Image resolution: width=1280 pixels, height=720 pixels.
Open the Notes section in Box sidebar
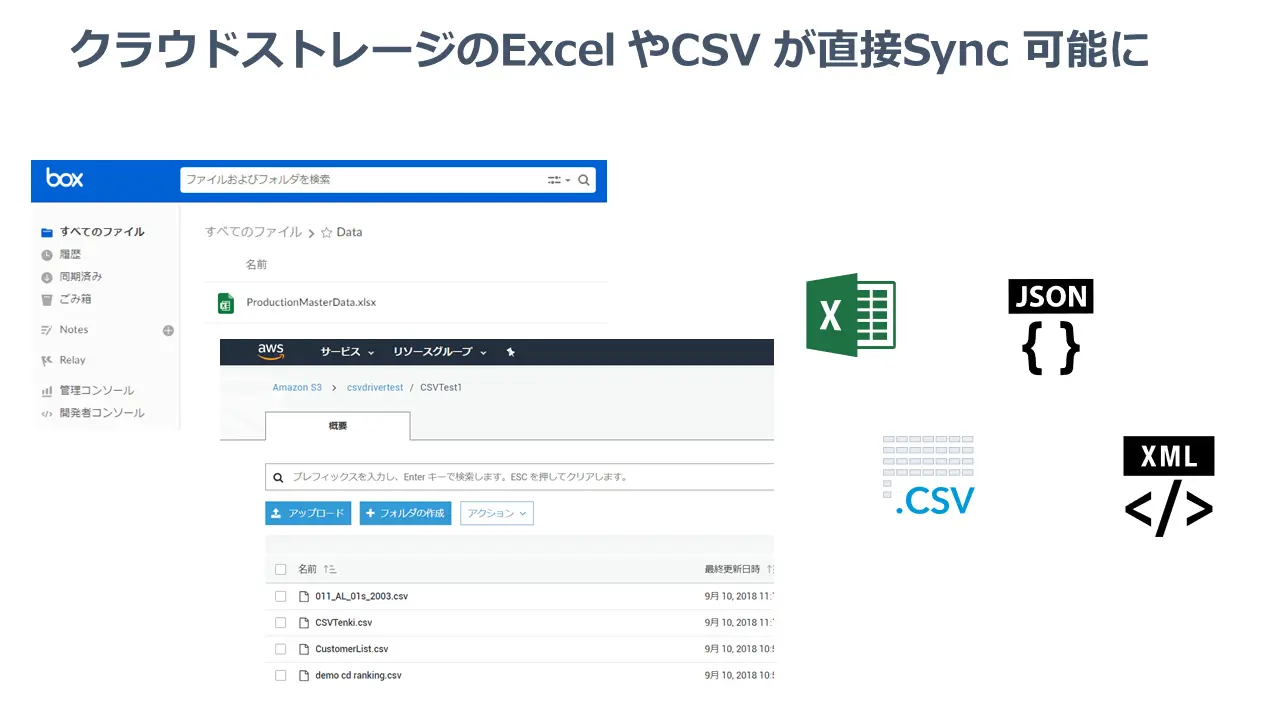(x=72, y=330)
